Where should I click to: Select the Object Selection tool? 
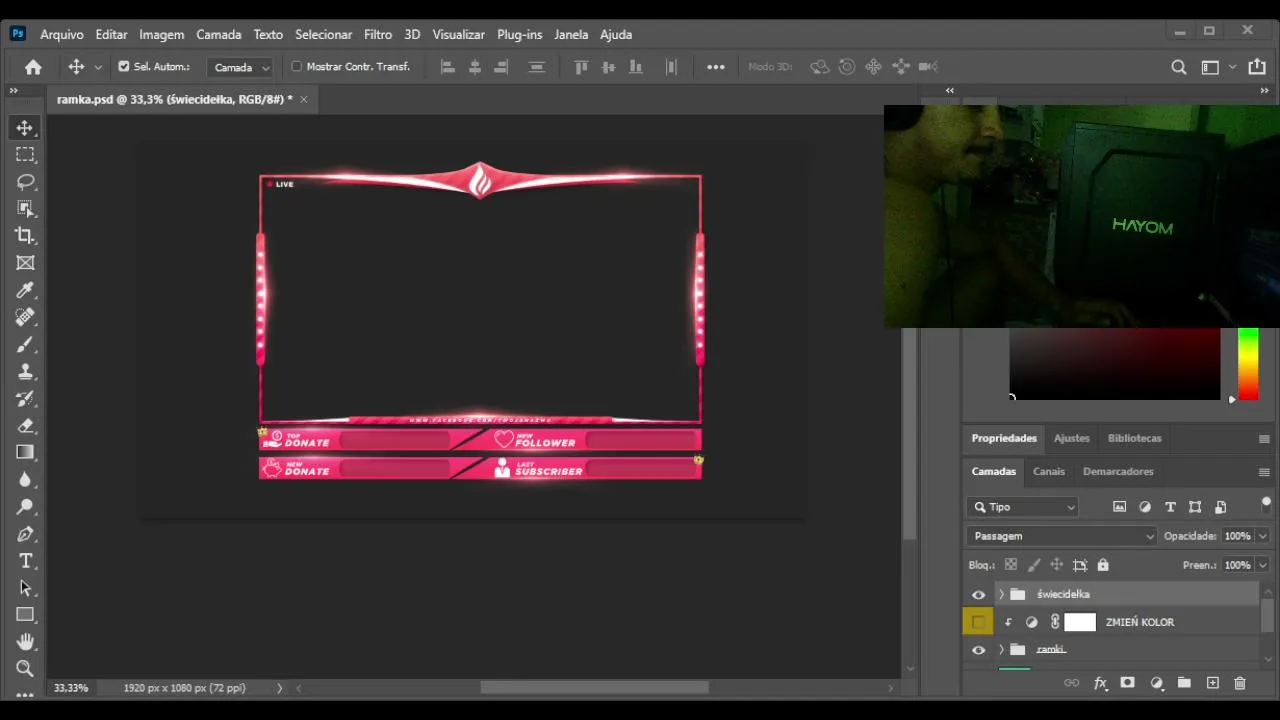click(x=25, y=209)
